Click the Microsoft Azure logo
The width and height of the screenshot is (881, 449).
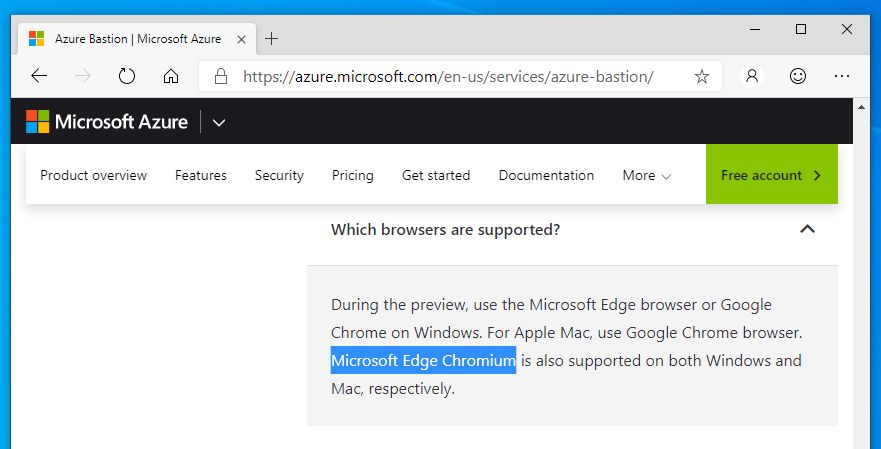(x=107, y=121)
